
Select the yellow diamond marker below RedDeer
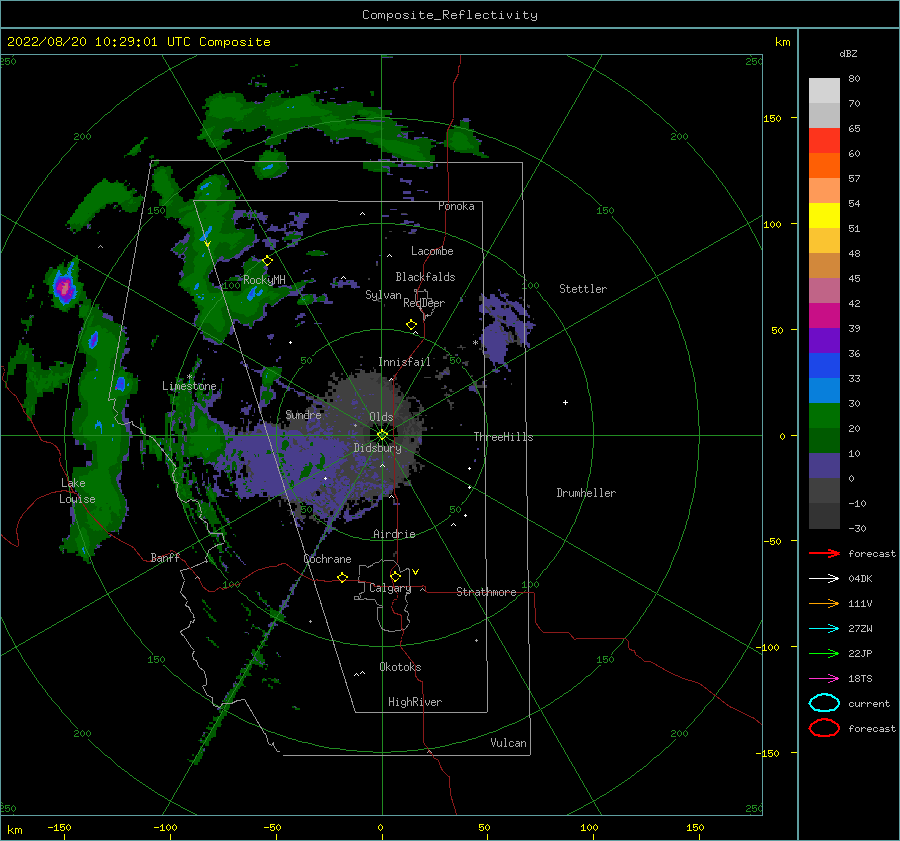click(412, 325)
